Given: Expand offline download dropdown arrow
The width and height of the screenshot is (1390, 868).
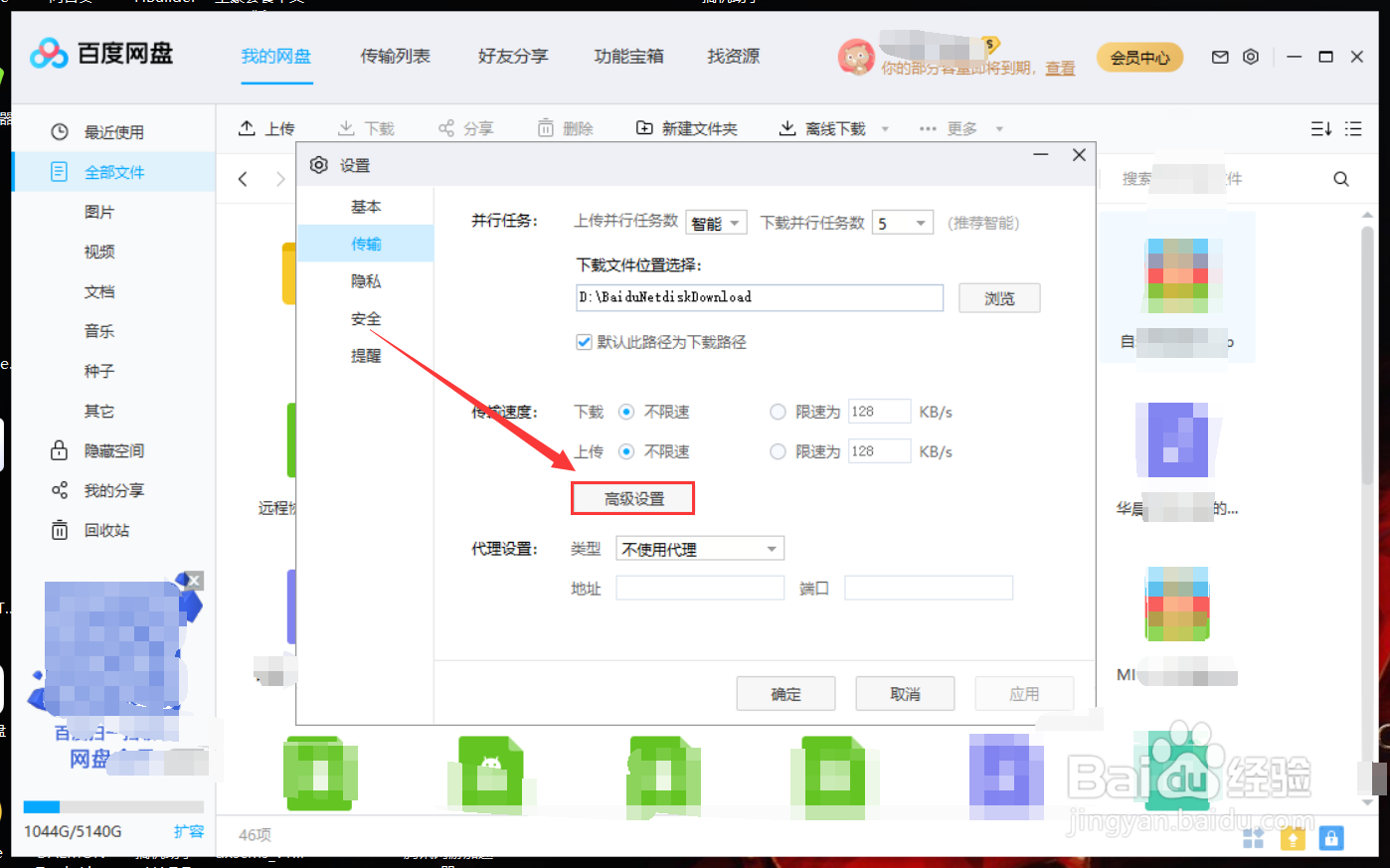Looking at the screenshot, I should [x=885, y=129].
